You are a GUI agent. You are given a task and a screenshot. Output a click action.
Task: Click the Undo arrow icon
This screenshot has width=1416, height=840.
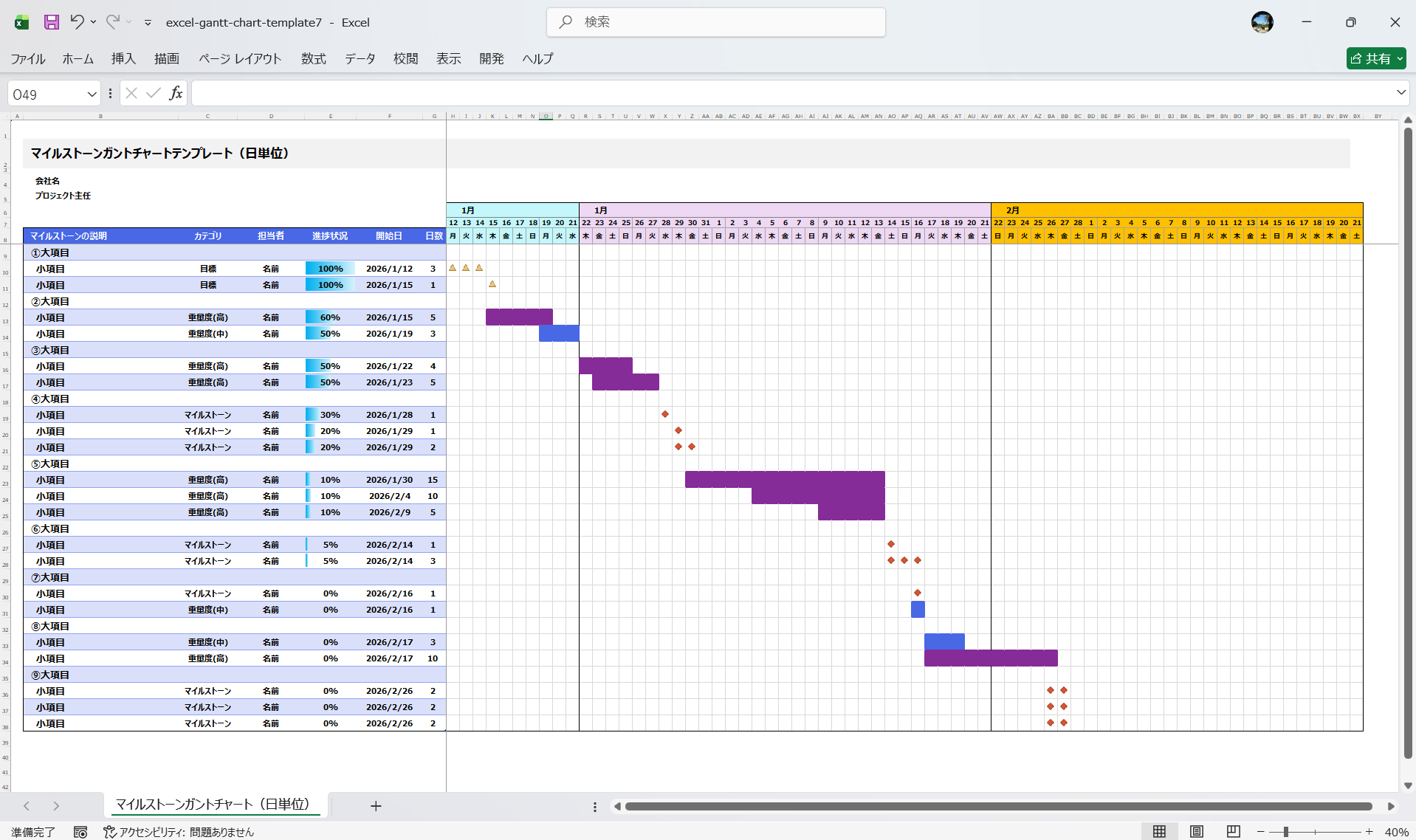(77, 22)
